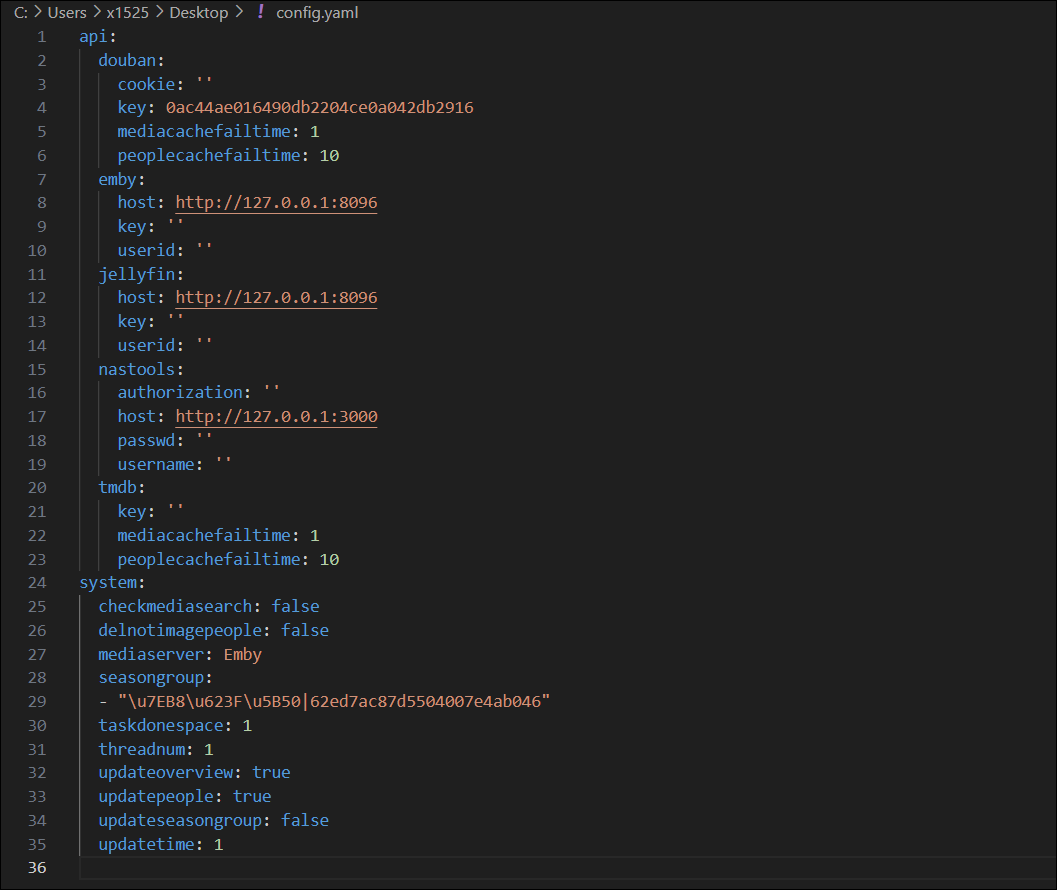Open the nastools host URL on port 3000

point(276,417)
